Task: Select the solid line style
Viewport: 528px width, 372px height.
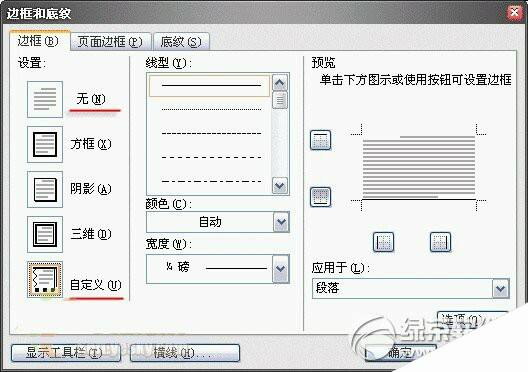Action: pos(209,86)
